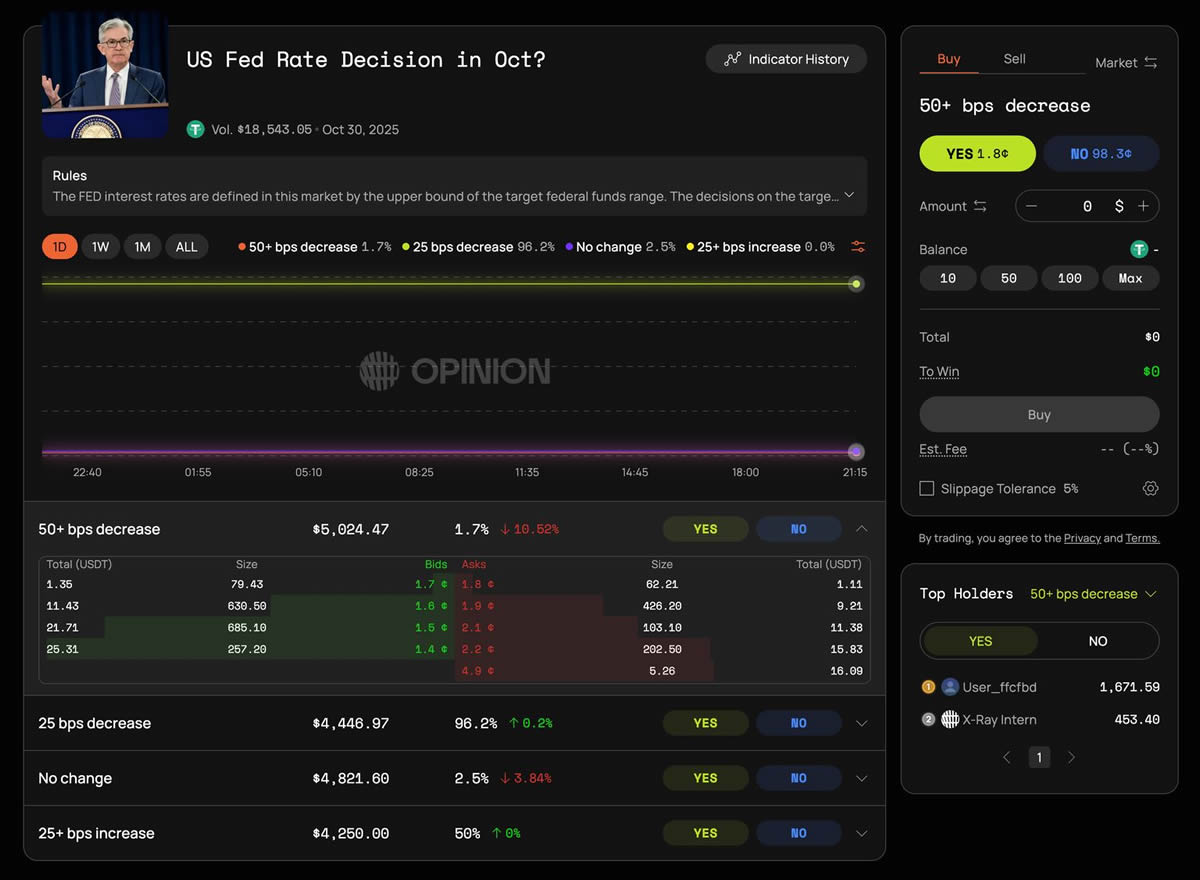Select NO 98.3¢ outcome option
This screenshot has width=1200, height=880.
click(x=1101, y=154)
